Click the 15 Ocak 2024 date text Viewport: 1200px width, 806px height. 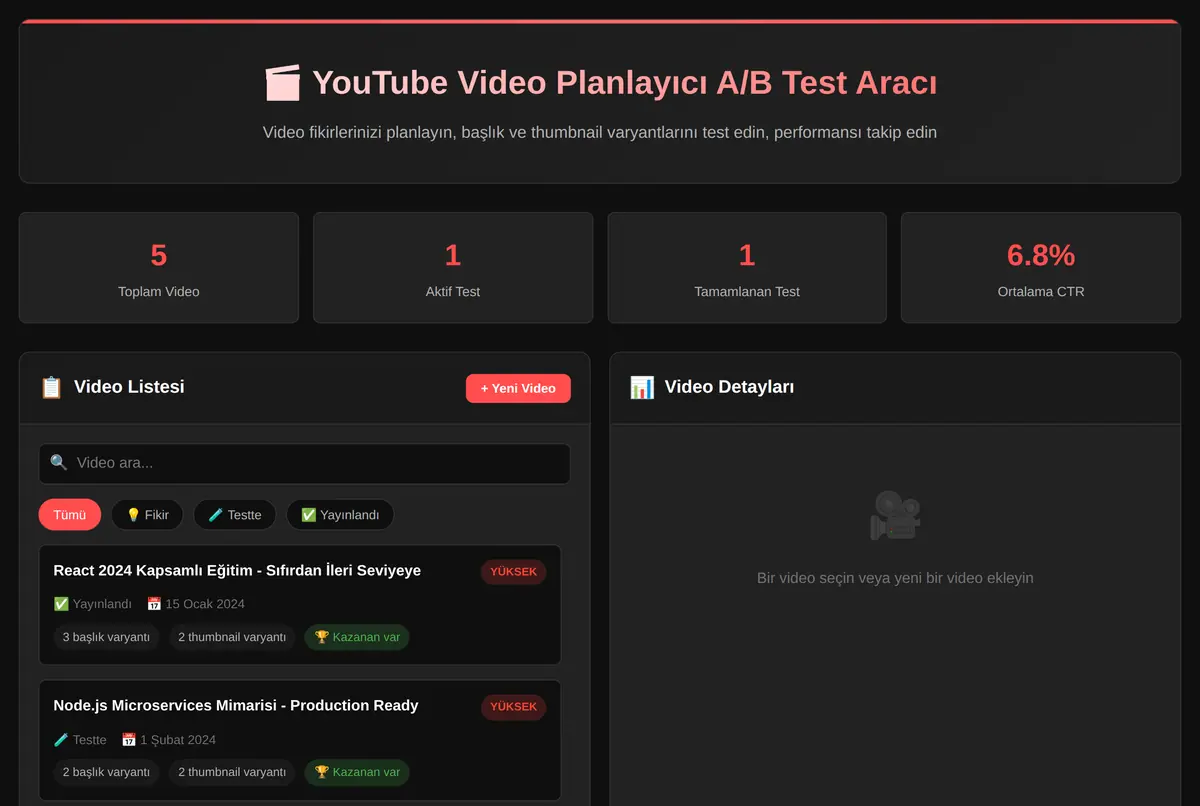(x=205, y=604)
